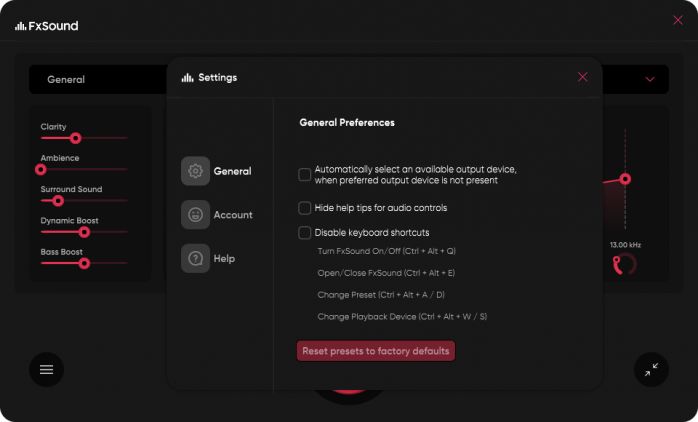Open the hamburger menu button
Image resolution: width=698 pixels, height=422 pixels.
tap(46, 369)
